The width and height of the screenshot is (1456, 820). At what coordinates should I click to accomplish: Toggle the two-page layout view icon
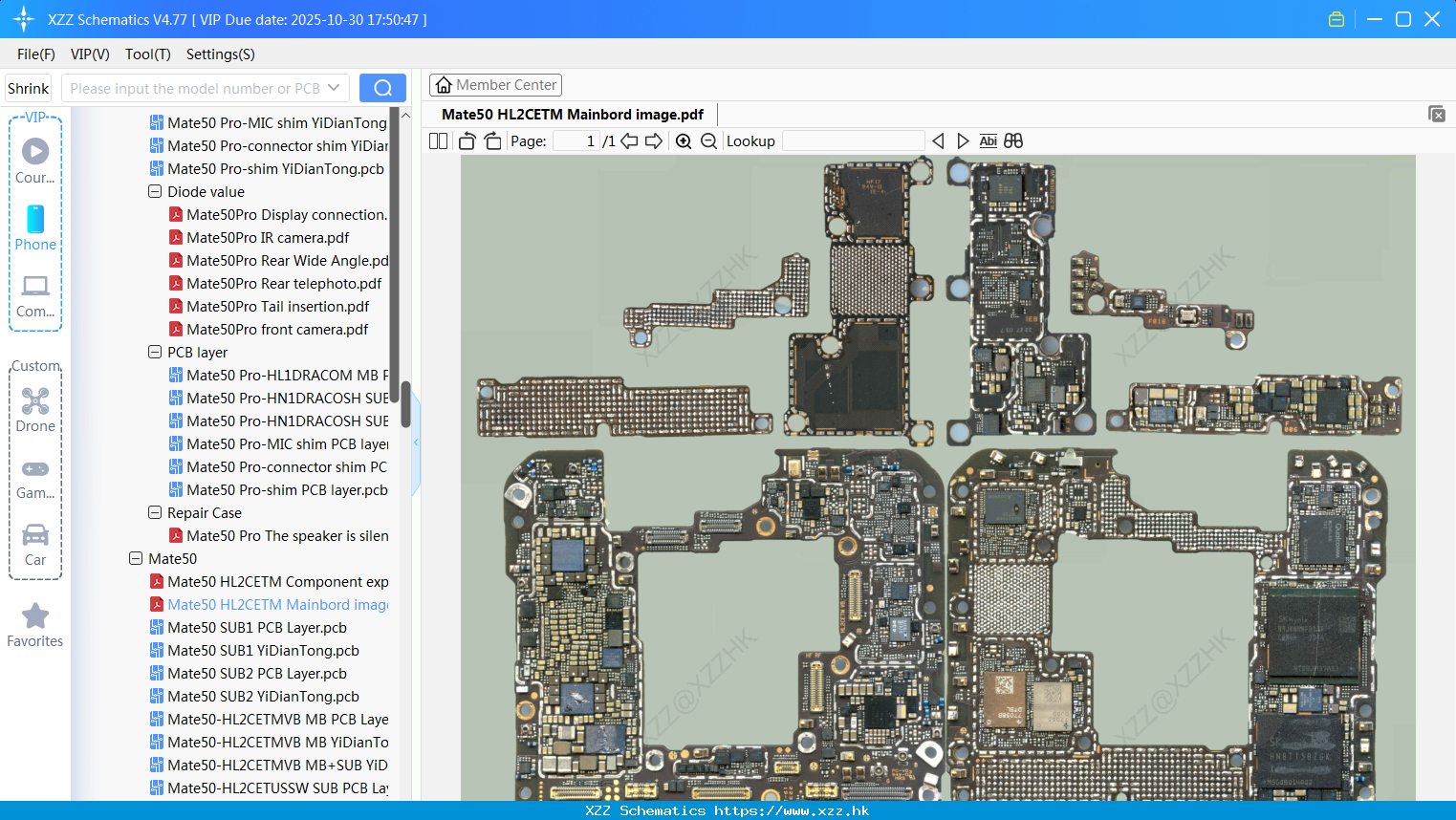point(438,140)
